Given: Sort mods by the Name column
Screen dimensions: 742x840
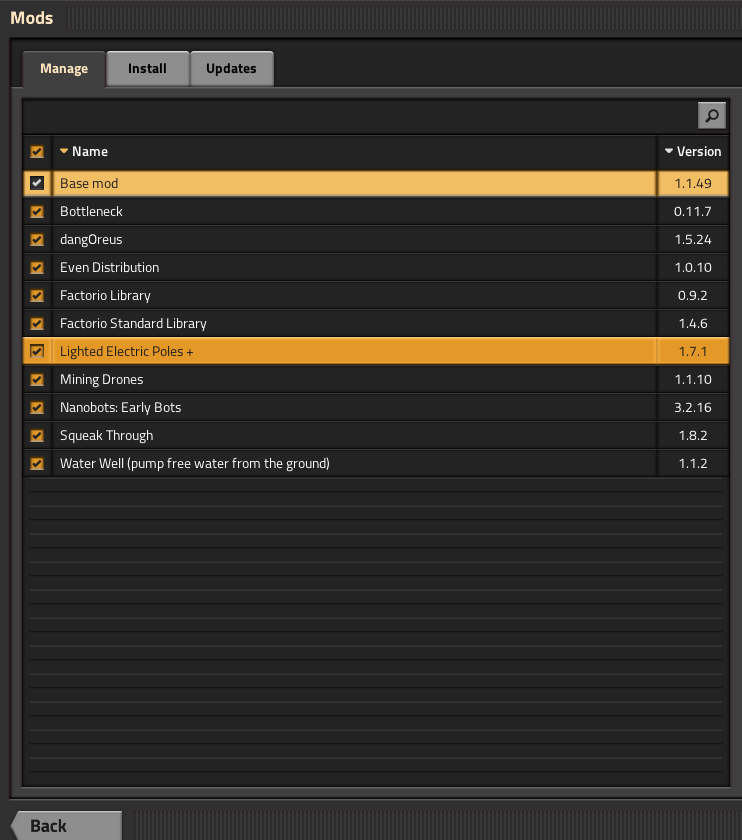Looking at the screenshot, I should pyautogui.click(x=84, y=152).
